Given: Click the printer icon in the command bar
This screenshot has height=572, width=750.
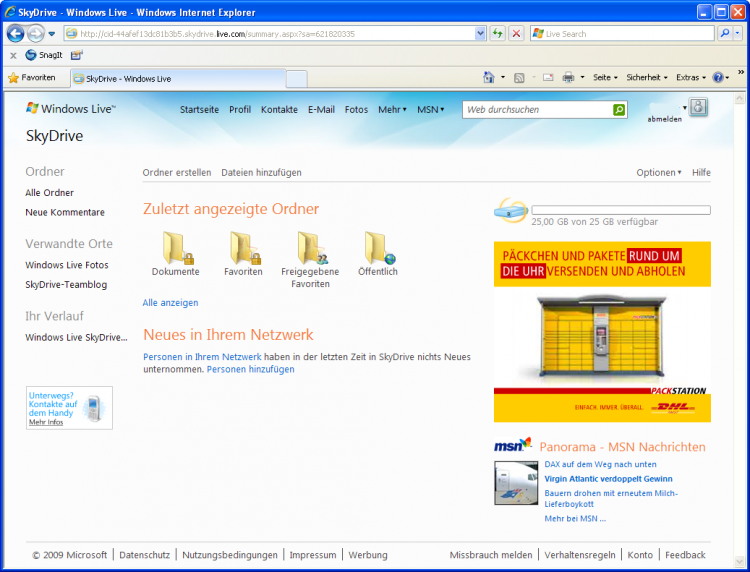Looking at the screenshot, I should [567, 77].
